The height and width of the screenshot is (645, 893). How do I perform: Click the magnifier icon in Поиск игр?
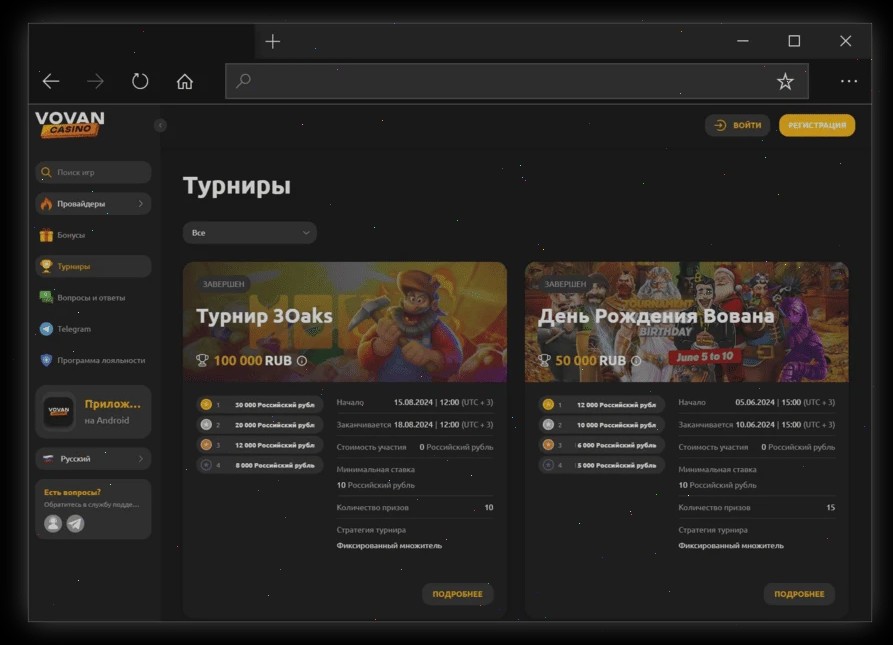pyautogui.click(x=47, y=172)
